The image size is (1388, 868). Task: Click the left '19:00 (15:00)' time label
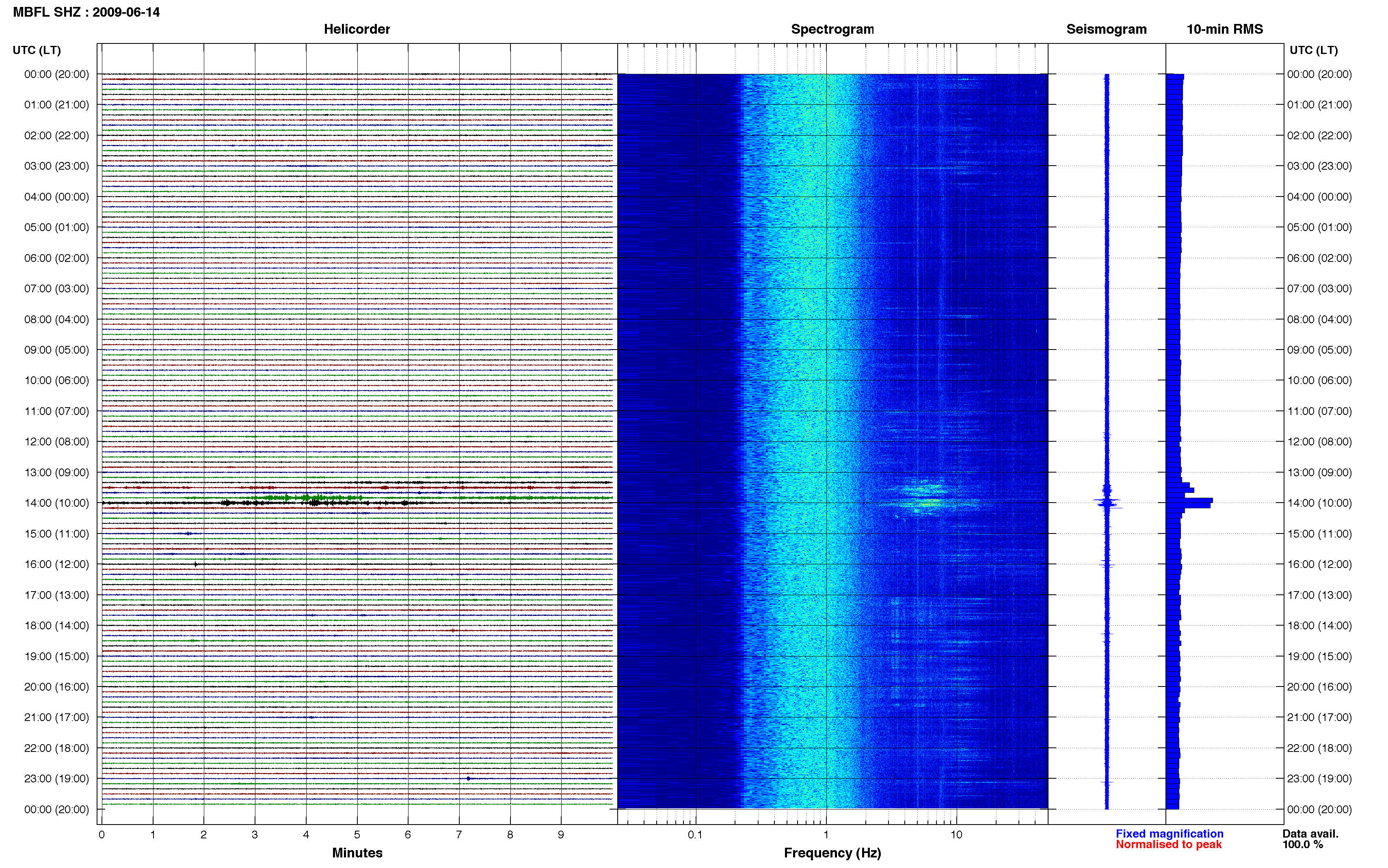coord(56,656)
